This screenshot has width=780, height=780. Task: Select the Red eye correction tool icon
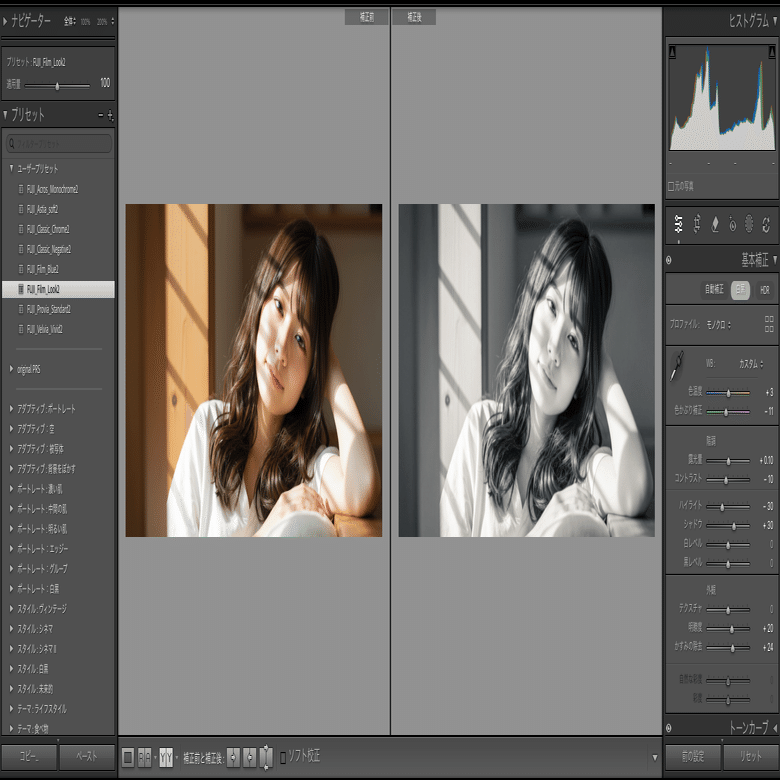pyautogui.click(x=732, y=224)
